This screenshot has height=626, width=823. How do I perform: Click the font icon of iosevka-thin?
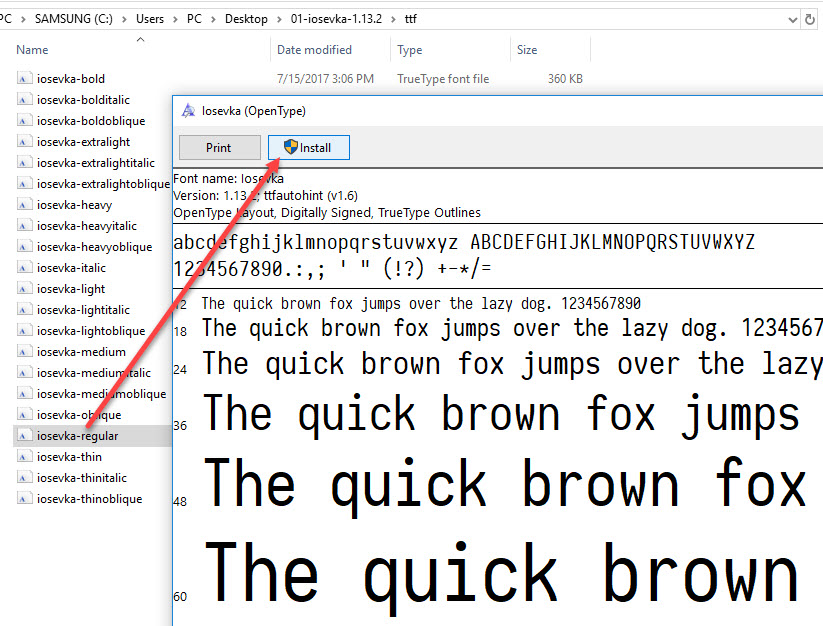(x=23, y=457)
